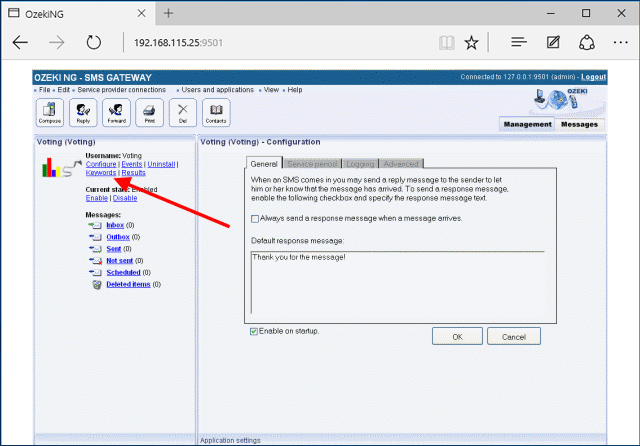Open browser reading view icon
Image resolution: width=640 pixels, height=446 pixels.
click(x=447, y=42)
